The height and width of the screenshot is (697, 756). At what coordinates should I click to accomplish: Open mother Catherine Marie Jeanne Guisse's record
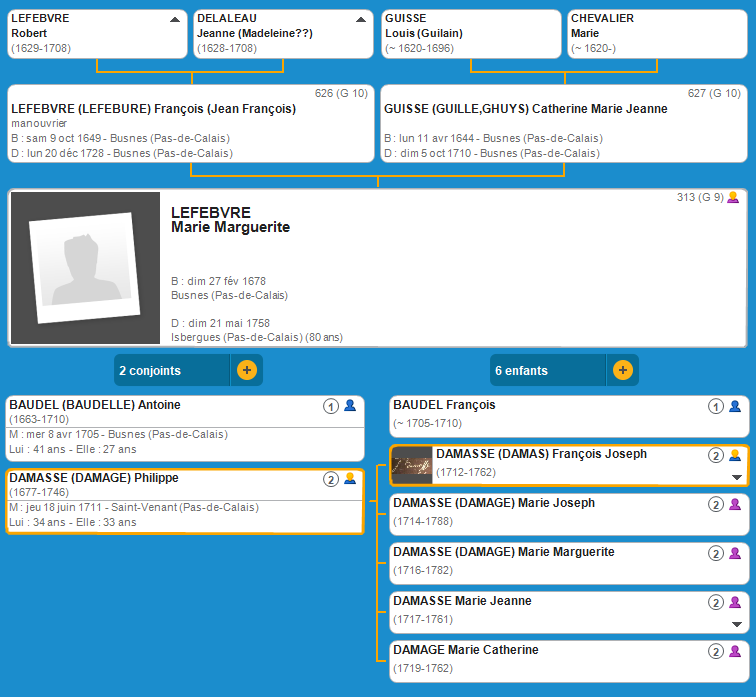564,123
